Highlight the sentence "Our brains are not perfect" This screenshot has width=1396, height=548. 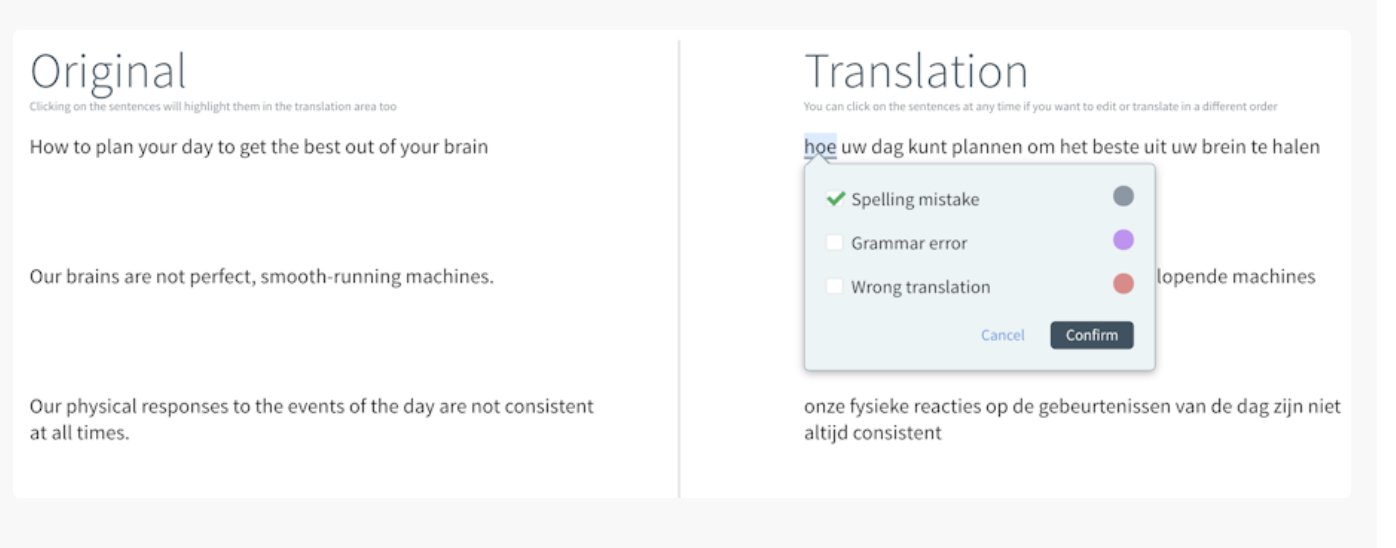[x=261, y=276]
